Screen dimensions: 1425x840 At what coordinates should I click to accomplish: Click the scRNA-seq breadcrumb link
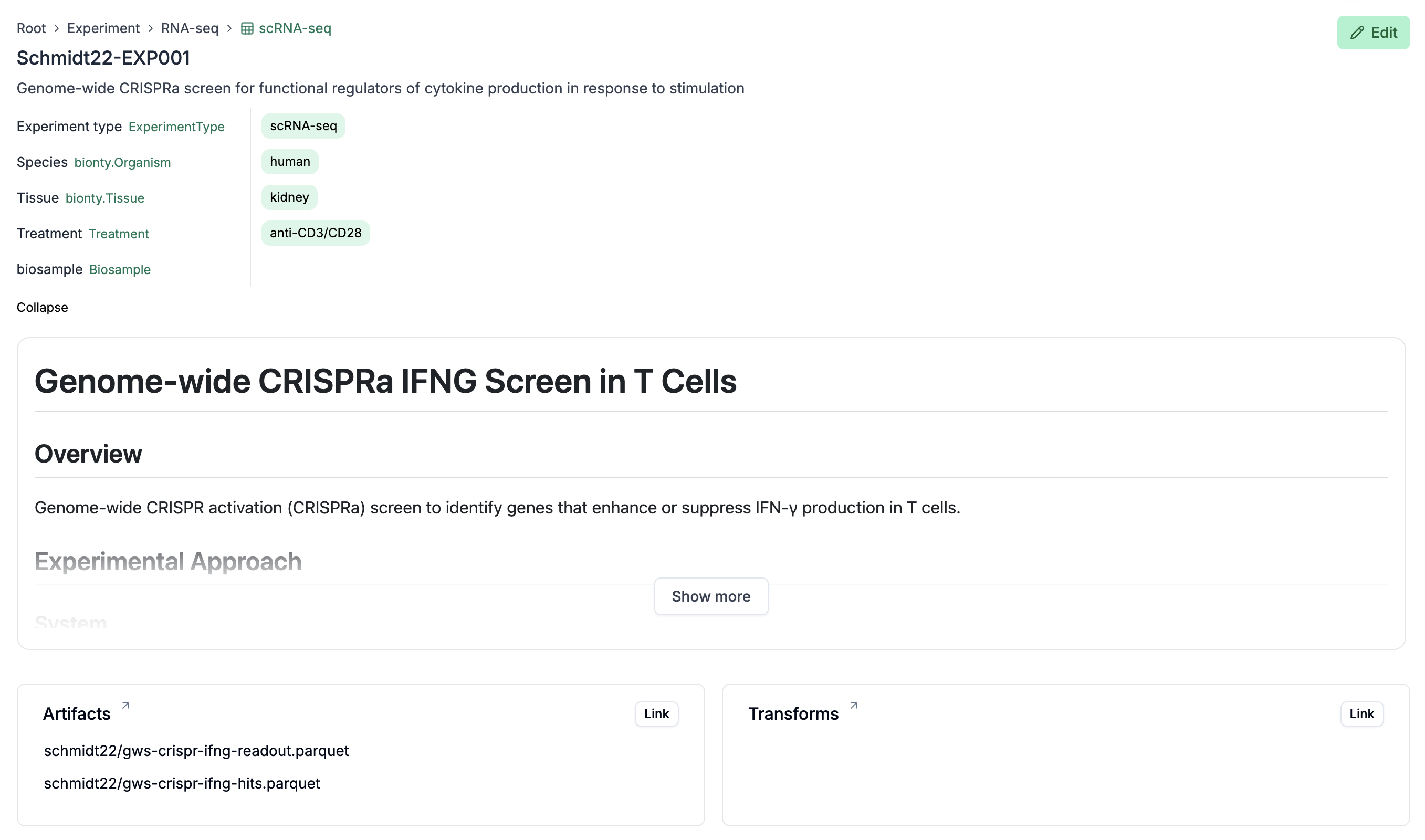point(295,28)
